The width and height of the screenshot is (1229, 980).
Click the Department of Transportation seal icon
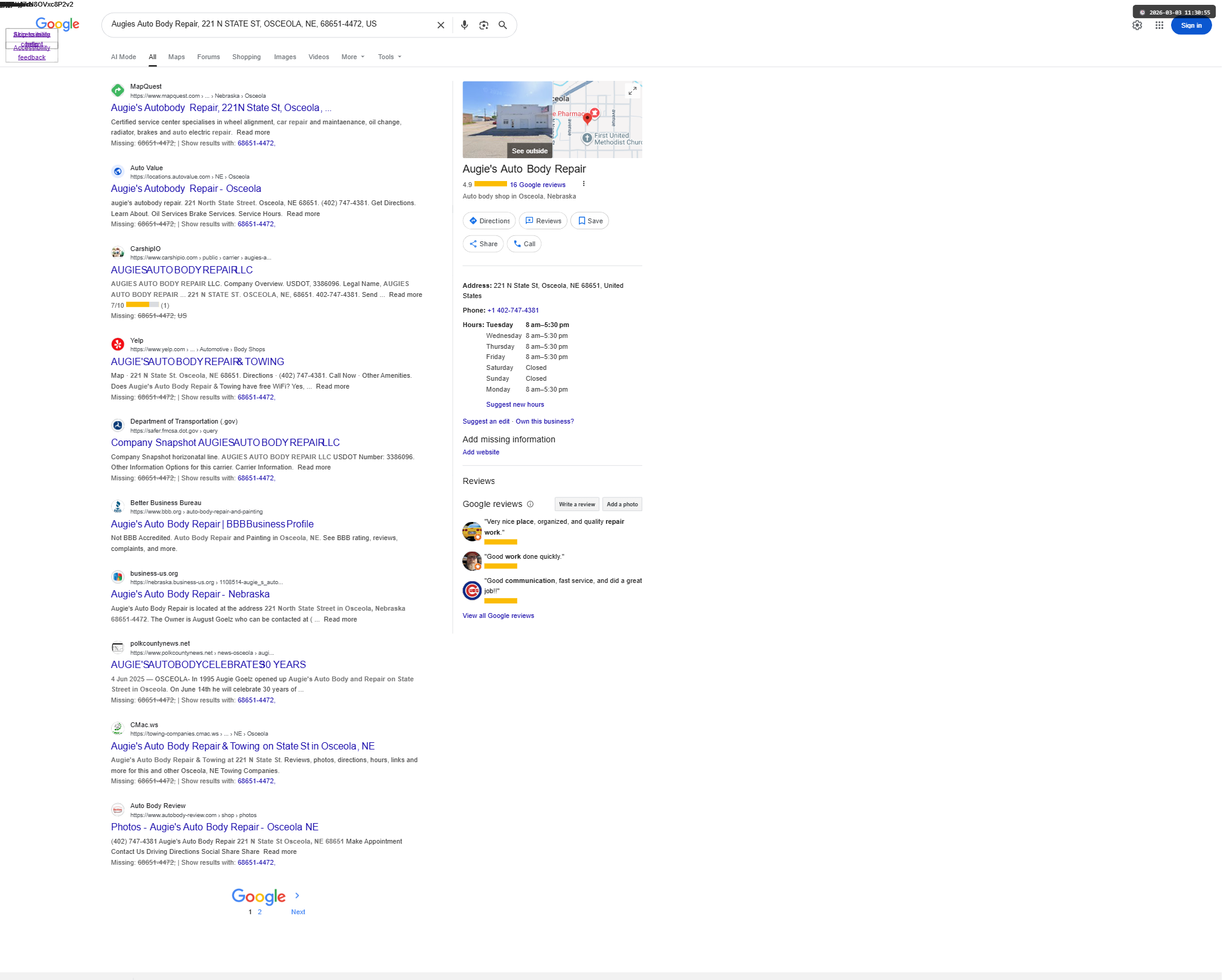pos(118,425)
